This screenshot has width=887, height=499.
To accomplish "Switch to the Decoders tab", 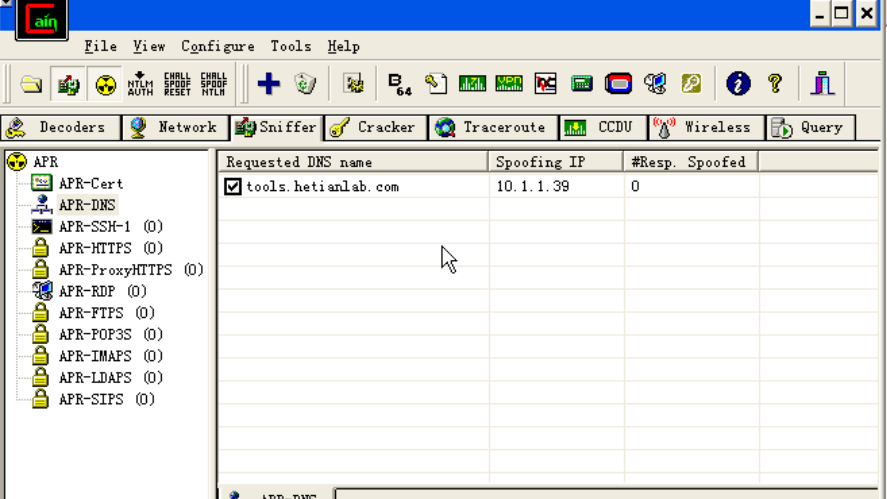I will (x=61, y=127).
